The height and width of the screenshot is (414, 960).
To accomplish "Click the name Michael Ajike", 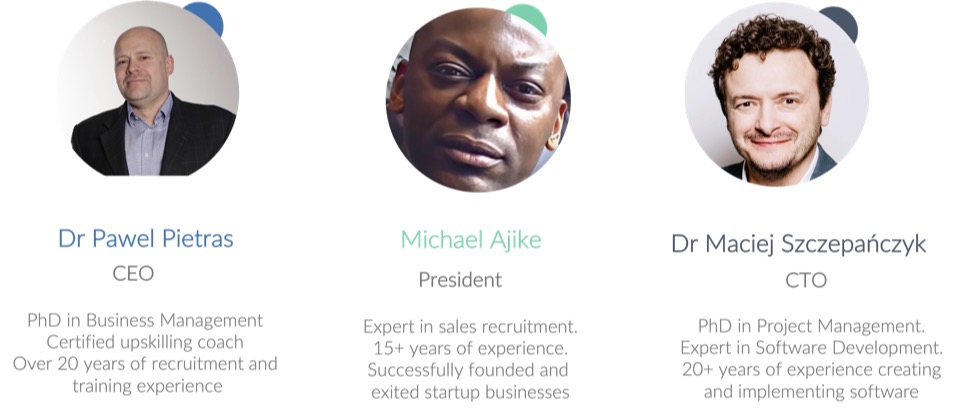I will [471, 239].
